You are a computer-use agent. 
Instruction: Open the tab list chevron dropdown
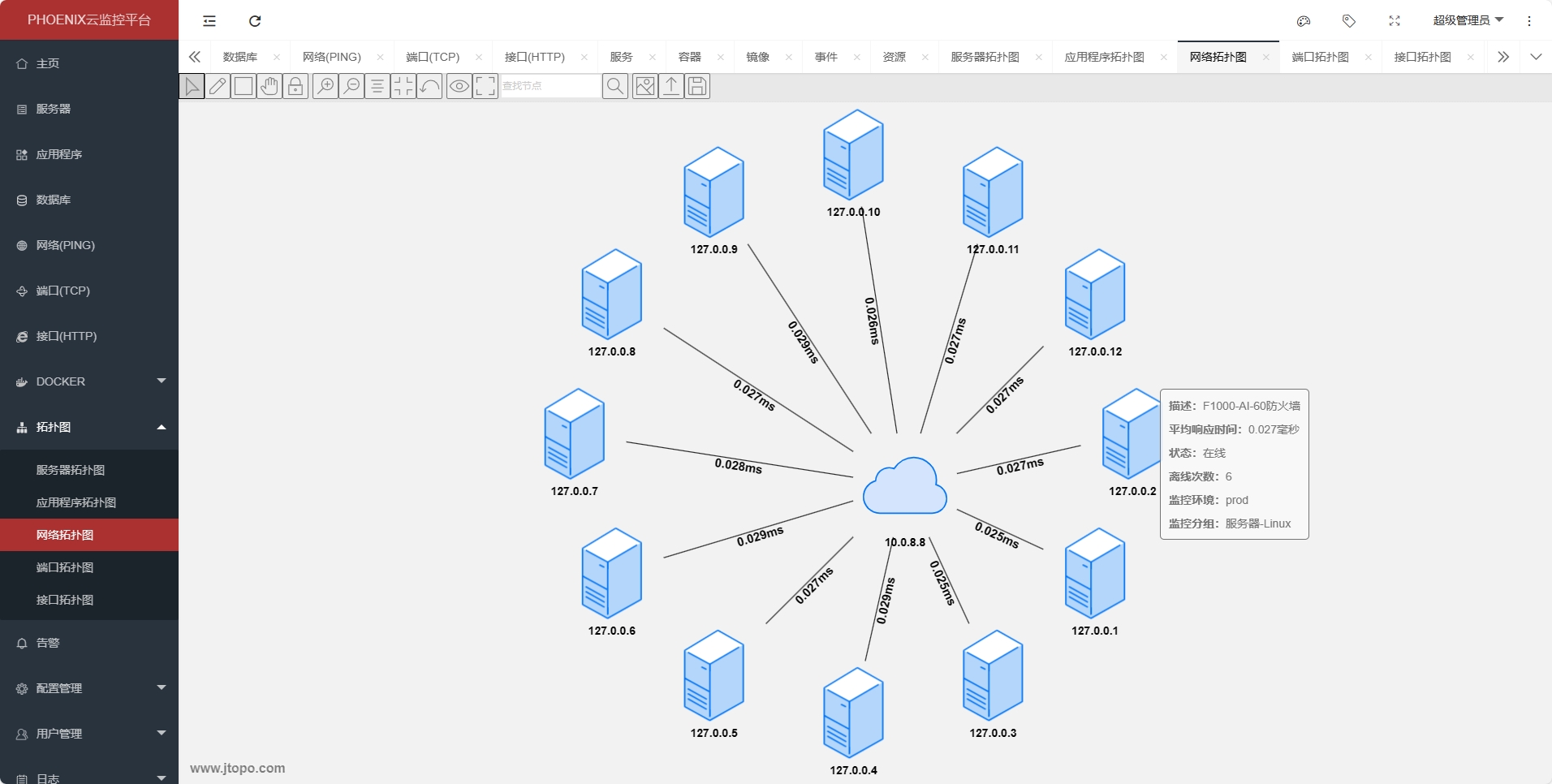(x=1536, y=57)
